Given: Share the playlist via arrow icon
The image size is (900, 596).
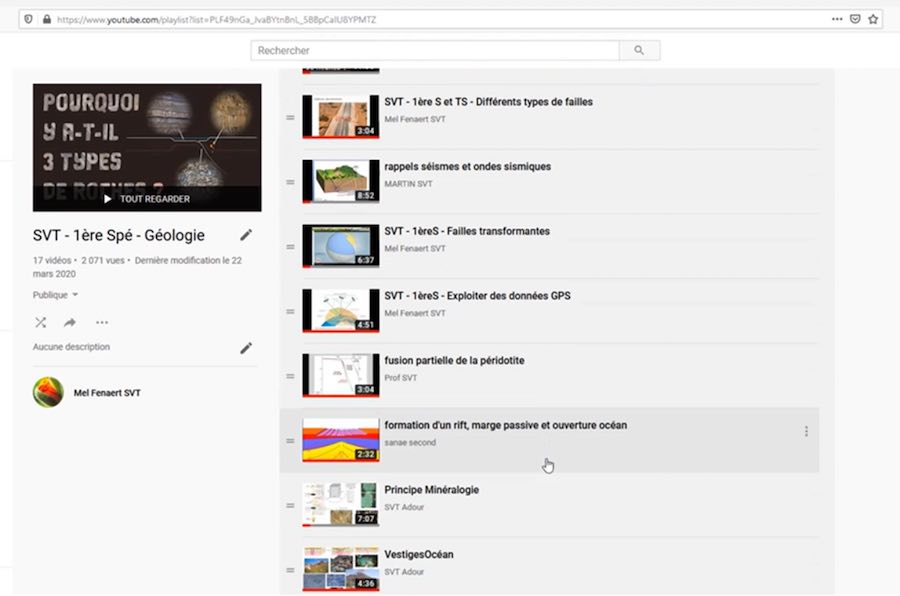Looking at the screenshot, I should [70, 322].
